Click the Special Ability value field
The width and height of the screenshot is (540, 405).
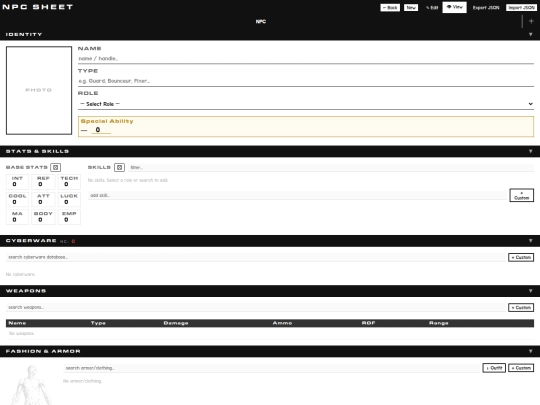[101, 130]
